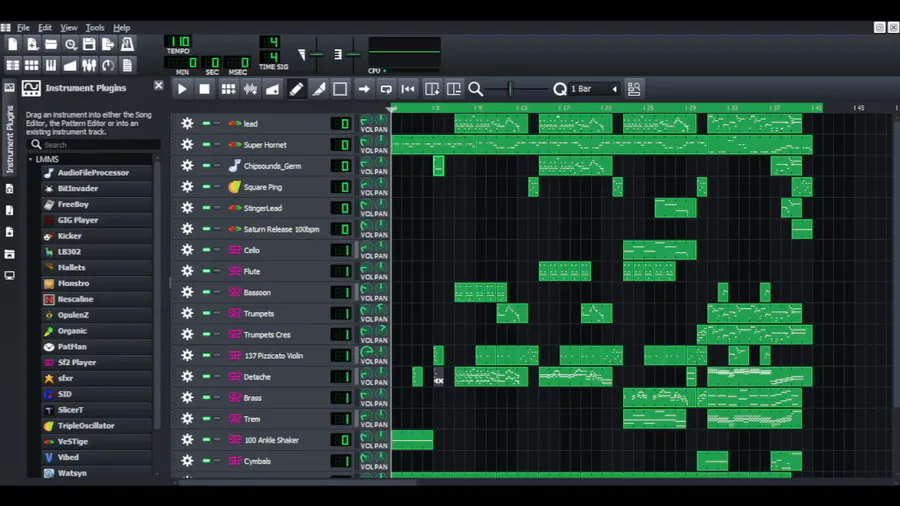Click the time signature numerator 4

pyautogui.click(x=271, y=41)
